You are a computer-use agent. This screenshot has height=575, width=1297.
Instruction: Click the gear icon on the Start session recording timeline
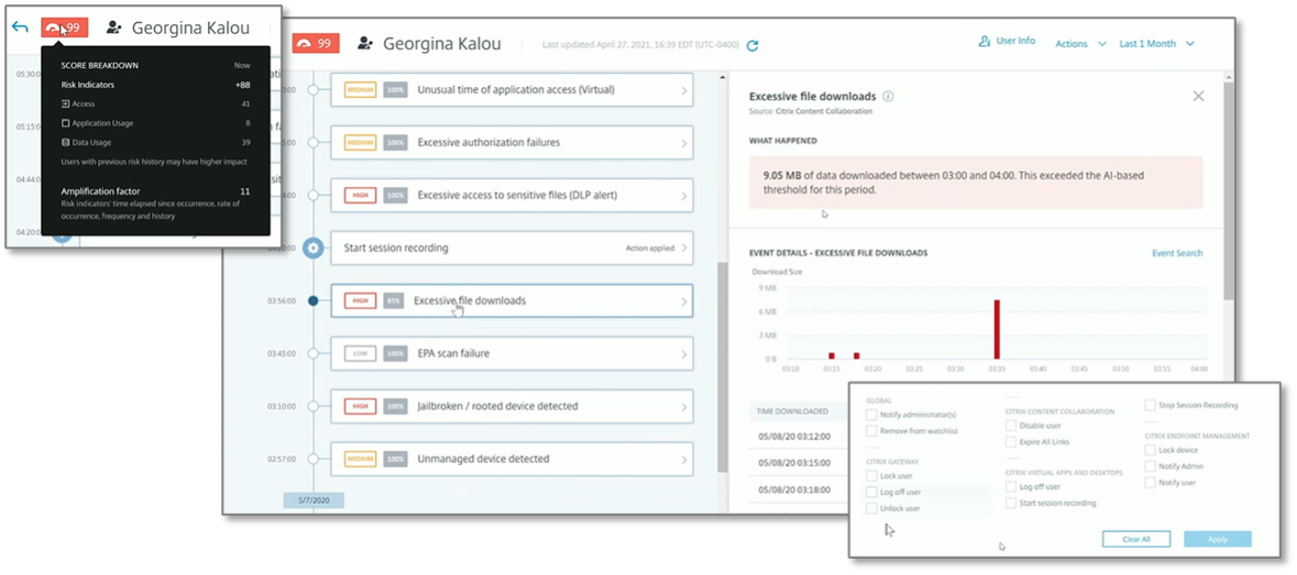click(313, 248)
